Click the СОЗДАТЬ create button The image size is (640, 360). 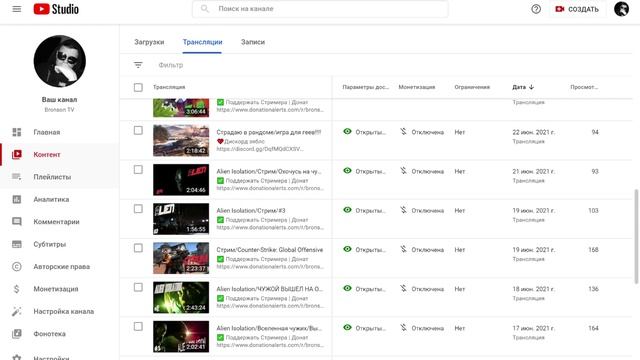(577, 9)
